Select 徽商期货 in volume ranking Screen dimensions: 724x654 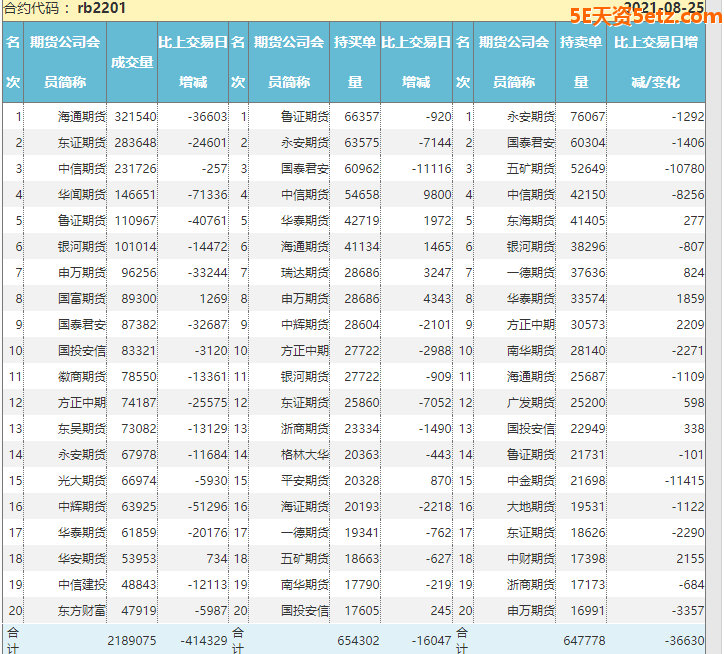[82, 377]
